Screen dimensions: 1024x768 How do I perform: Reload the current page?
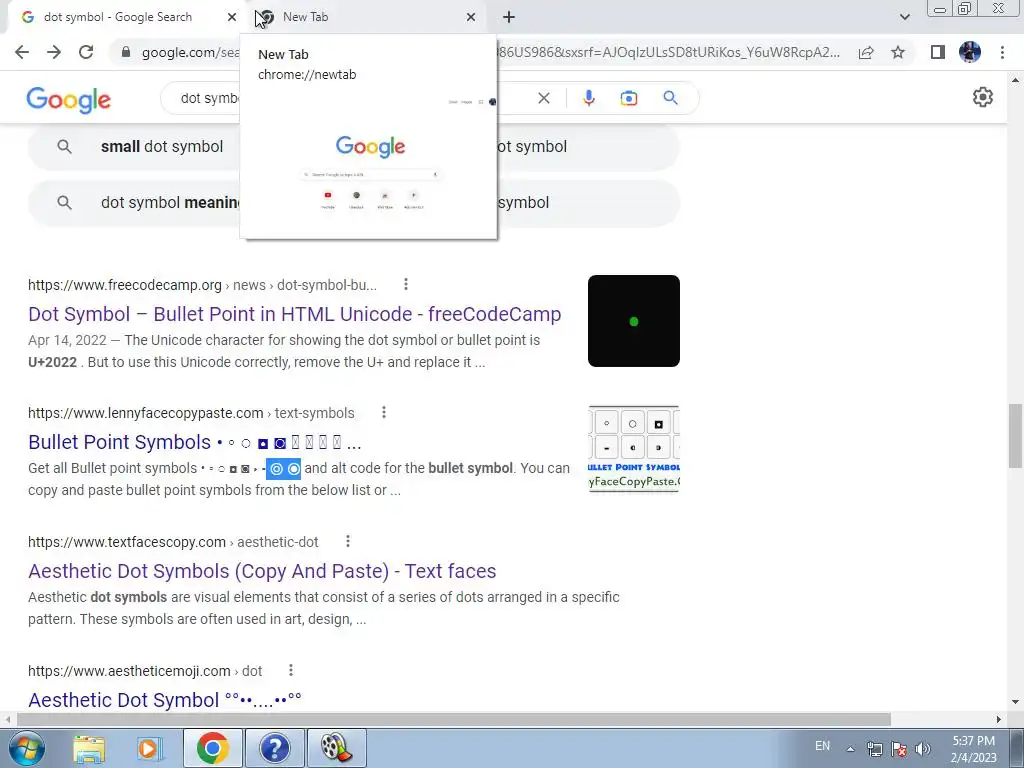click(x=86, y=52)
